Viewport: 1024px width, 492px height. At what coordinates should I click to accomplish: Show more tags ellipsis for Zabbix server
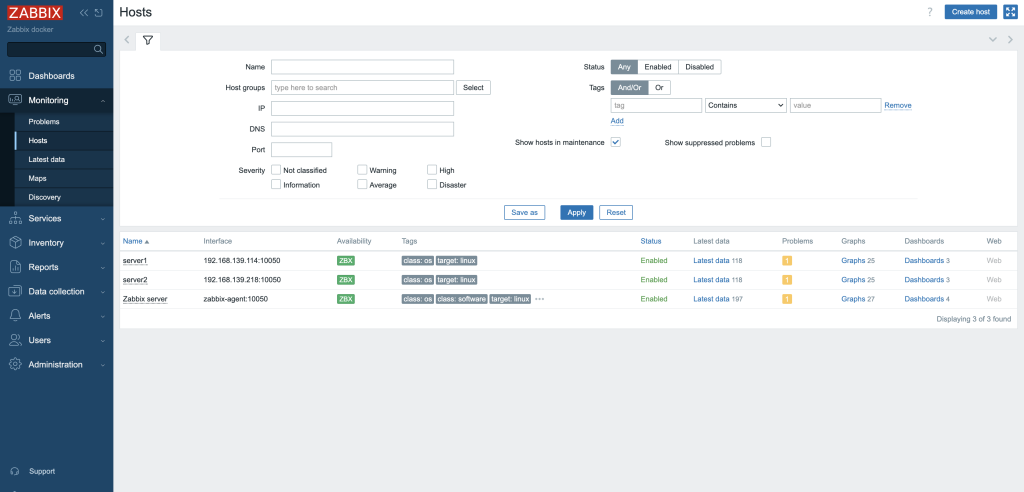click(540, 299)
